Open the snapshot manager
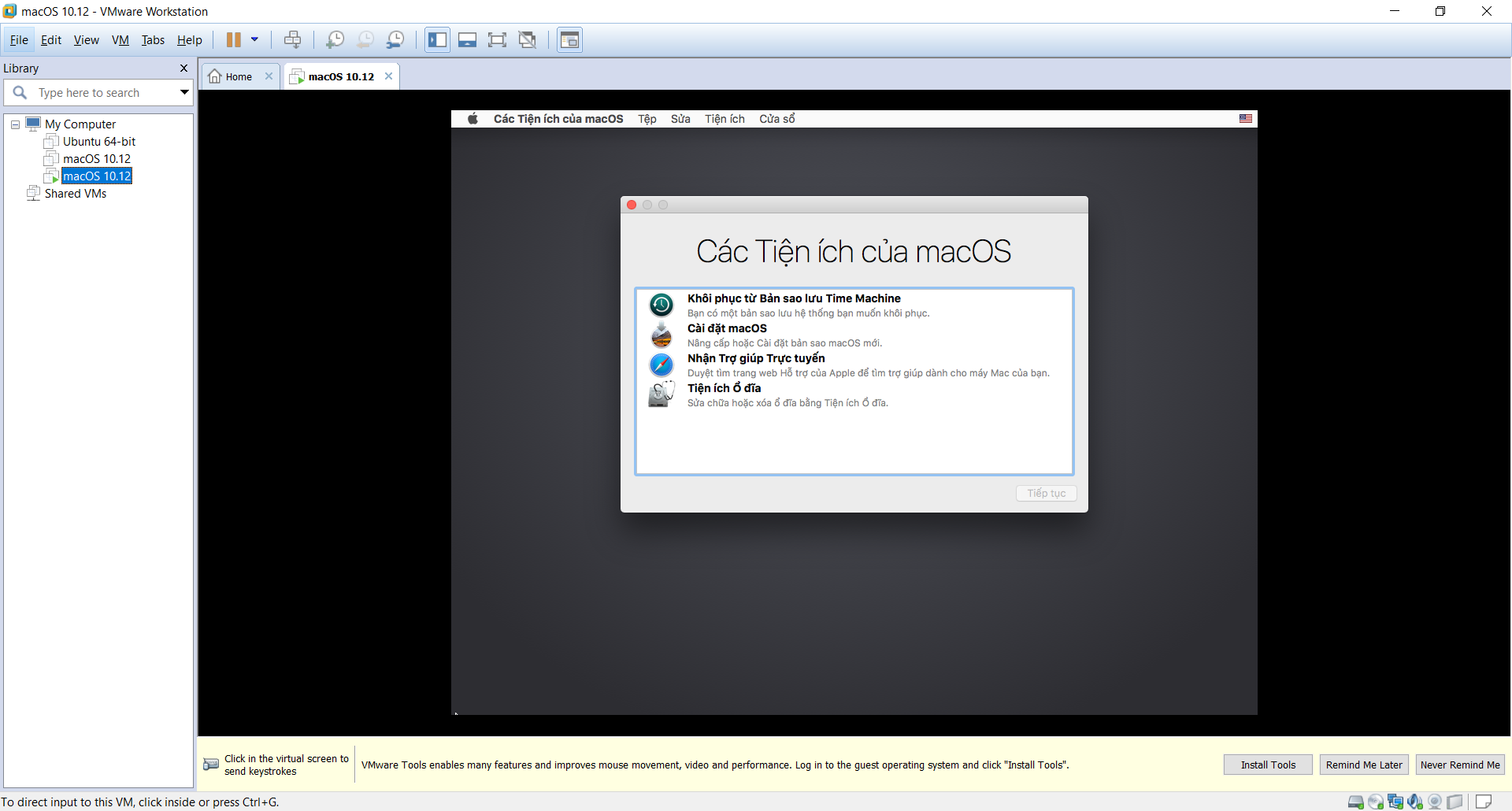 click(x=395, y=40)
